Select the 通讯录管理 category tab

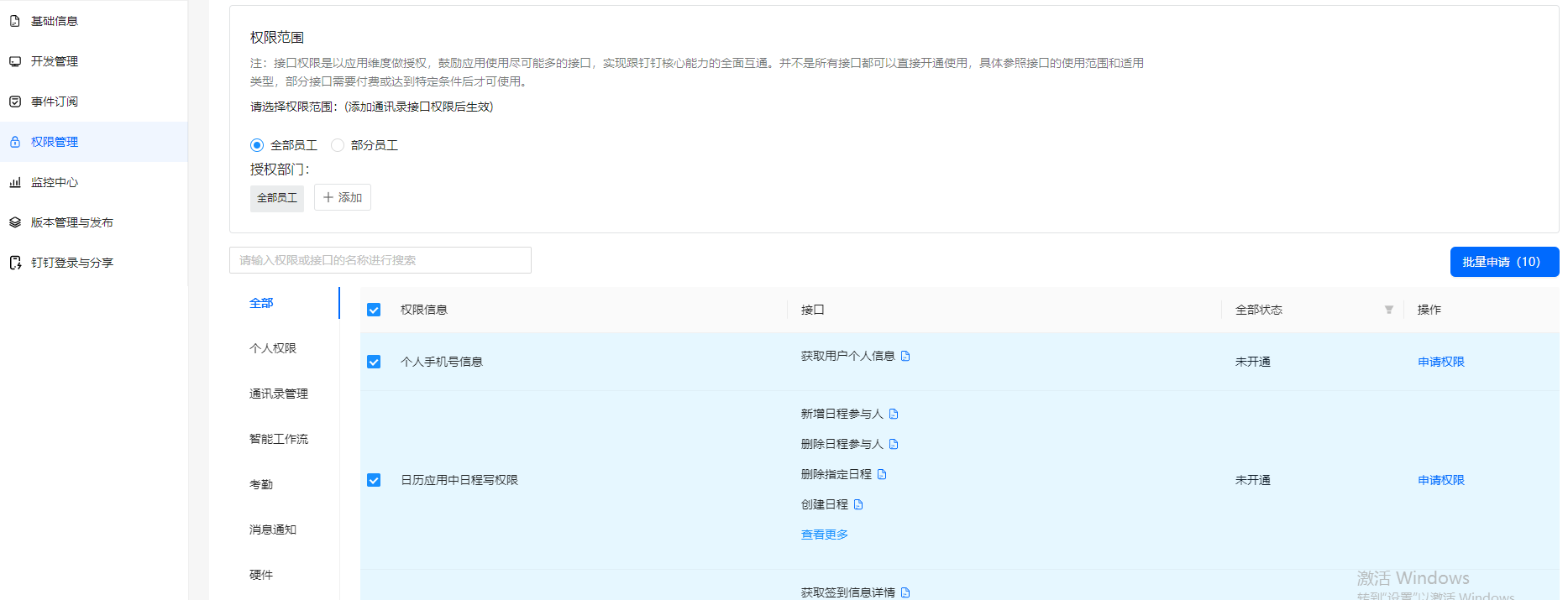(279, 394)
